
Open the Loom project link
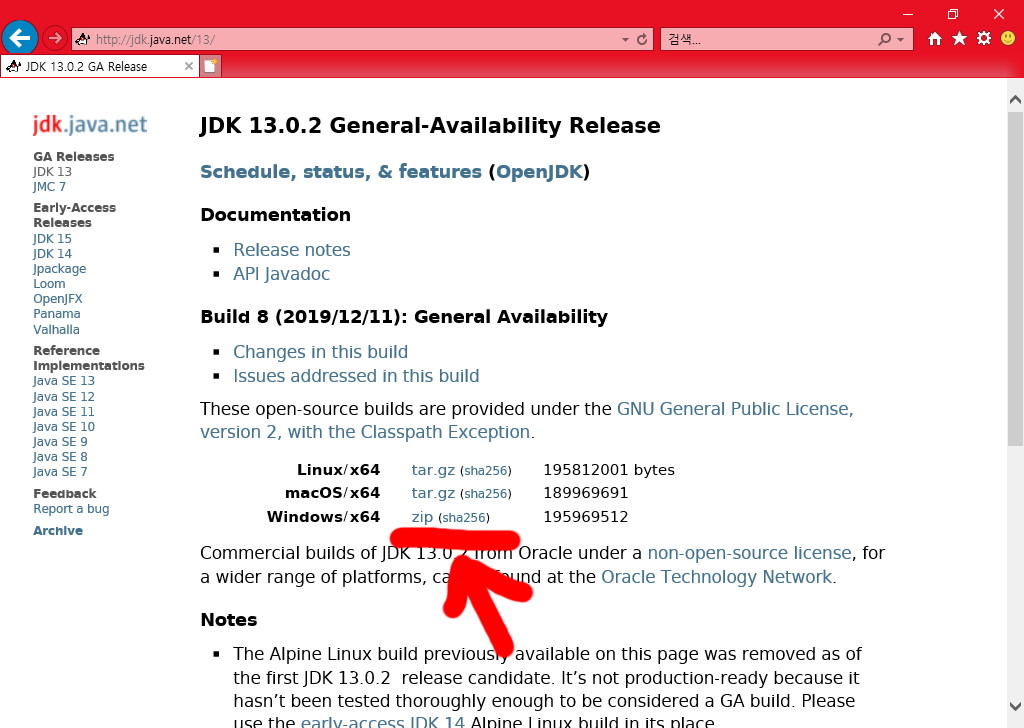coord(49,283)
